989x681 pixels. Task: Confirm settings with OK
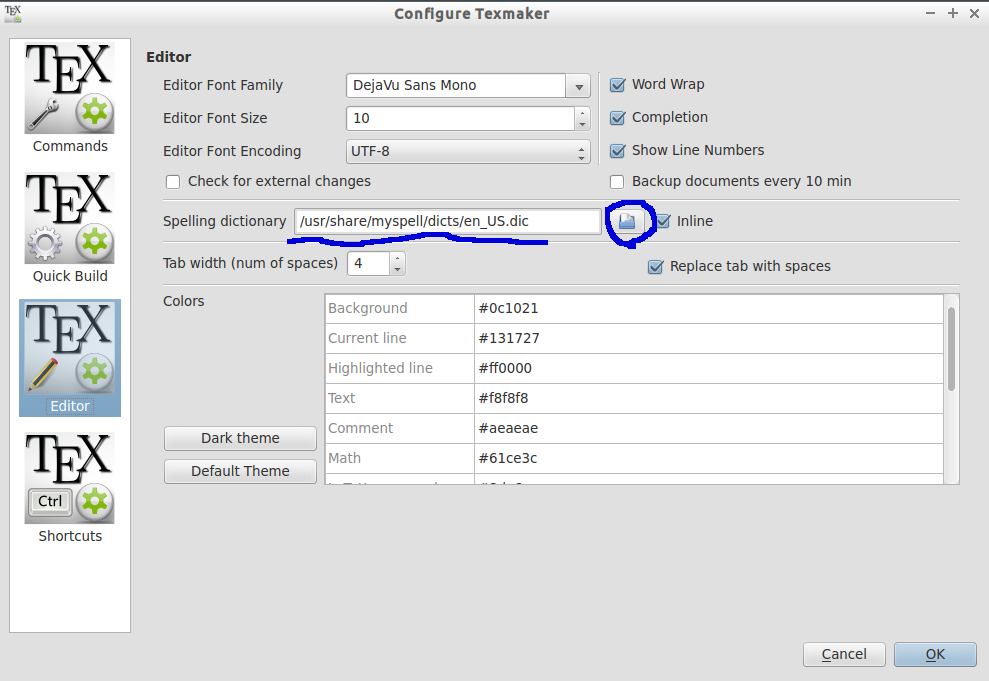pos(935,655)
